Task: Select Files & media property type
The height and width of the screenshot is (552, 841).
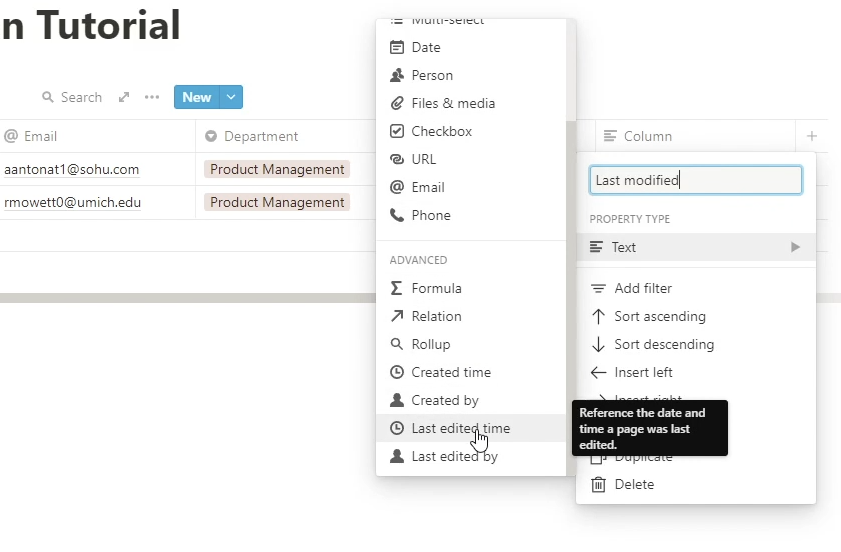Action: pyautogui.click(x=471, y=103)
